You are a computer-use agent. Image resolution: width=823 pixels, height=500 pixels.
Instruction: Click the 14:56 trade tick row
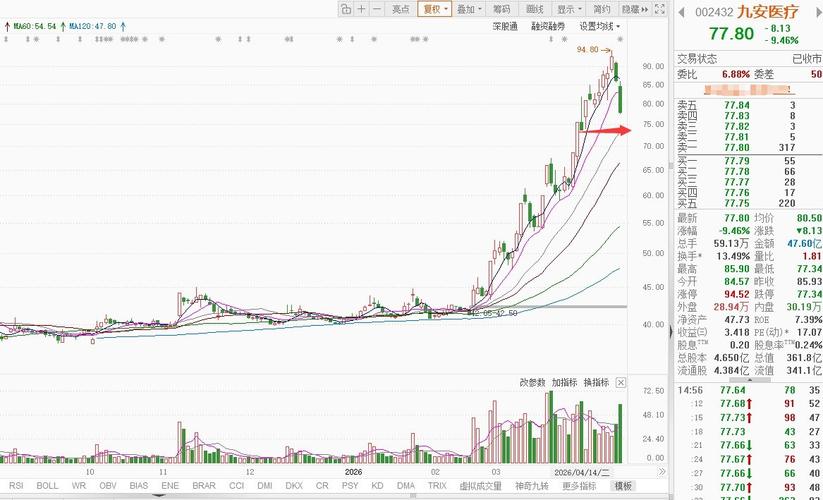coord(748,390)
